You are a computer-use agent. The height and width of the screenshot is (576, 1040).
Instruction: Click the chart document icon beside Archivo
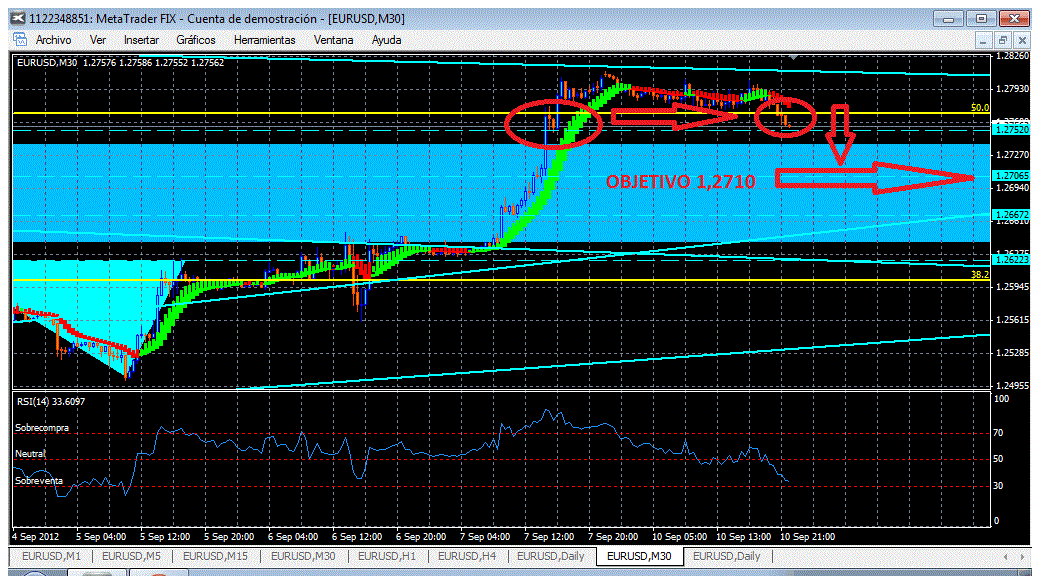tap(19, 39)
